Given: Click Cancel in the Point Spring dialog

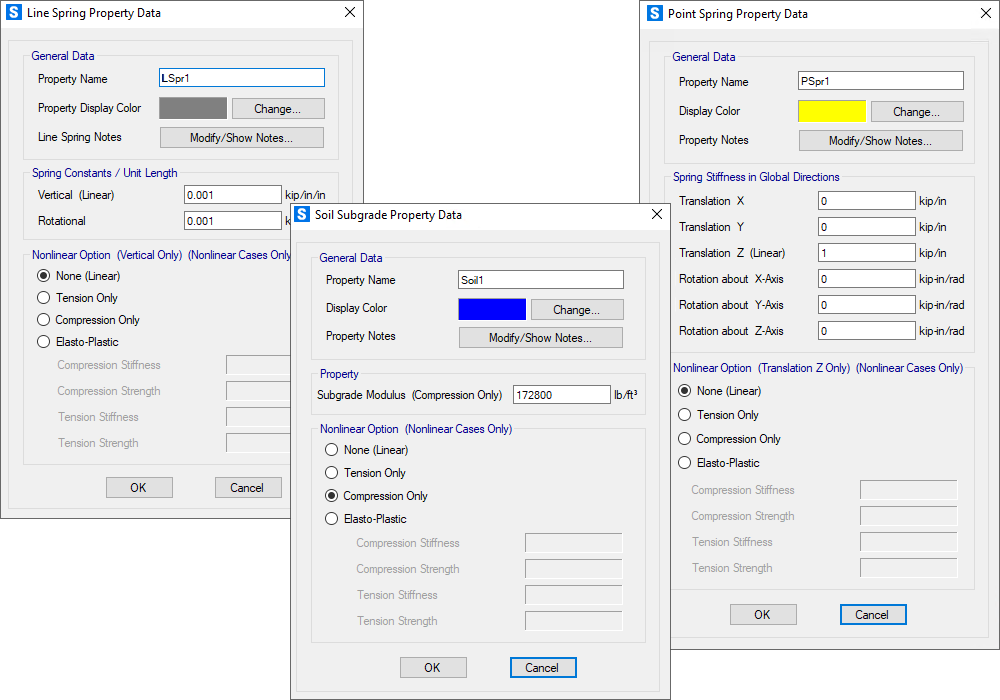Looking at the screenshot, I should (x=872, y=615).
